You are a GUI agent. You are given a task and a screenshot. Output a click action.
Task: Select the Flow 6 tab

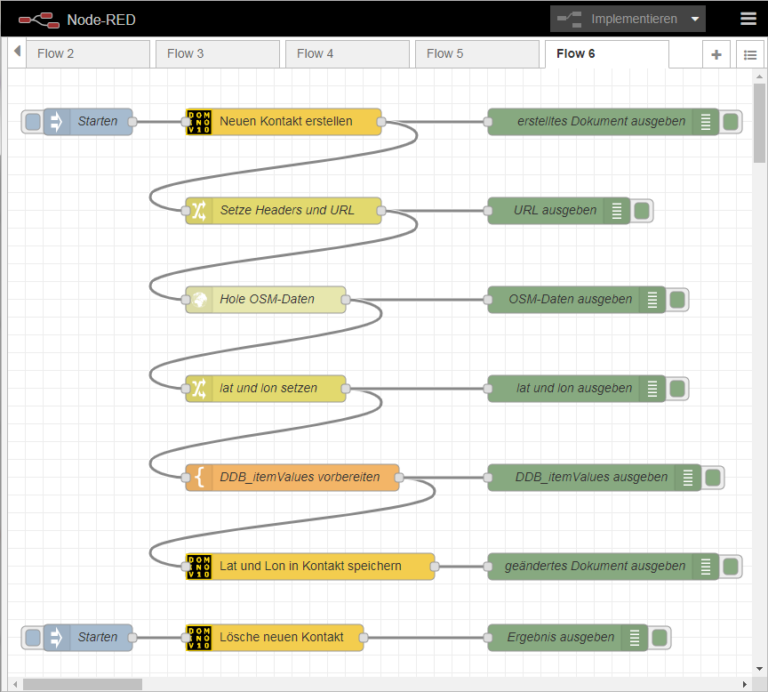(607, 54)
